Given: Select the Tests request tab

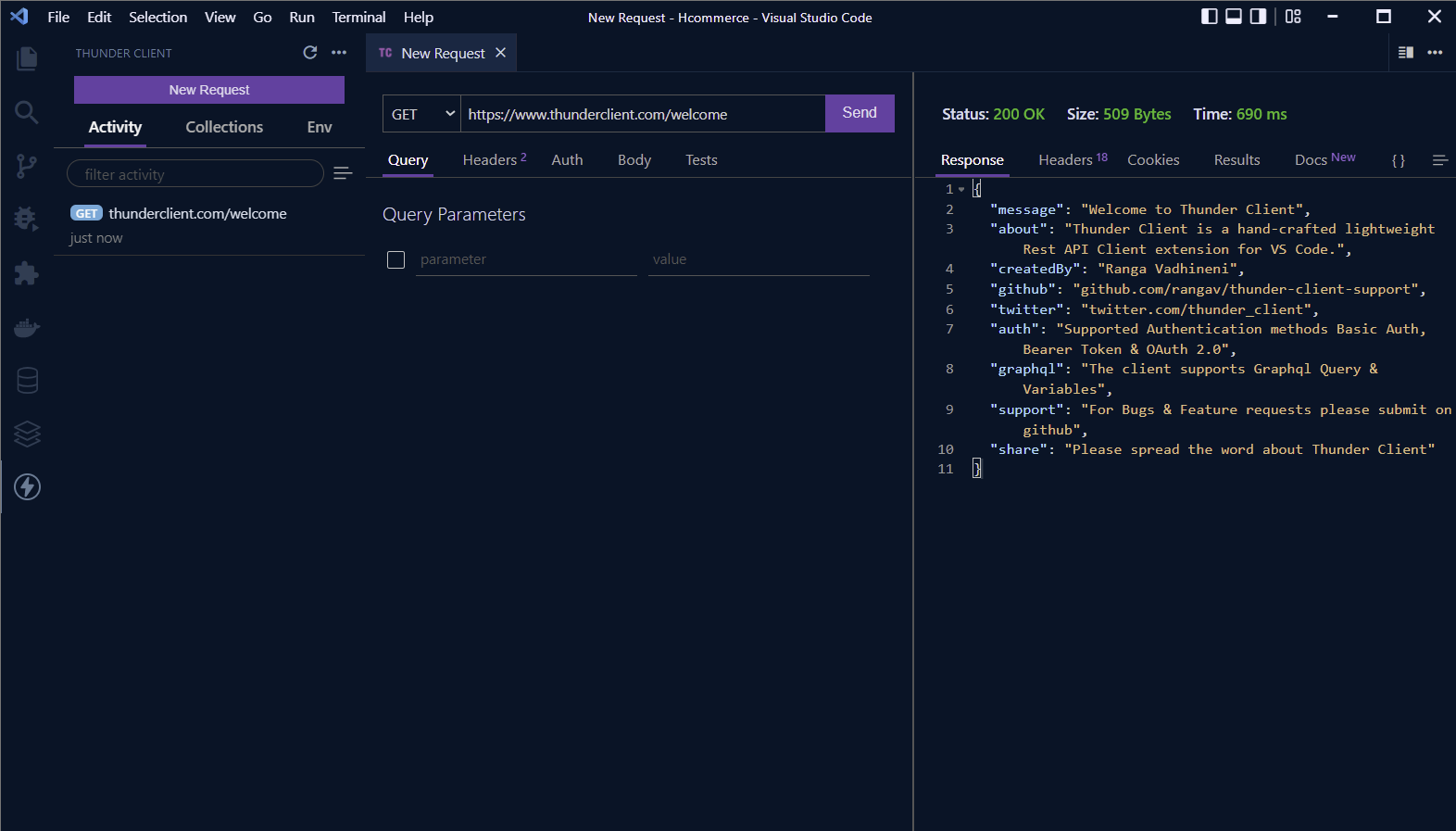Looking at the screenshot, I should pyautogui.click(x=701, y=160).
